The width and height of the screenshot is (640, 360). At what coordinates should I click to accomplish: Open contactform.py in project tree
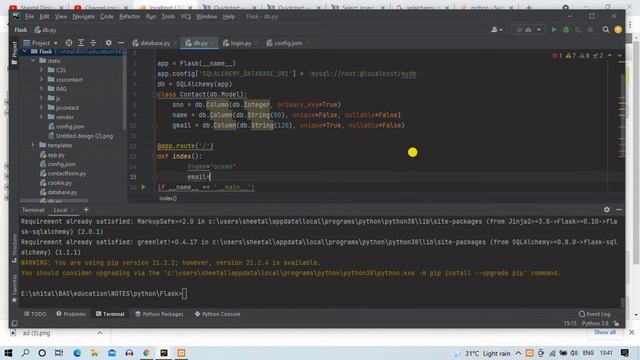pos(67,173)
